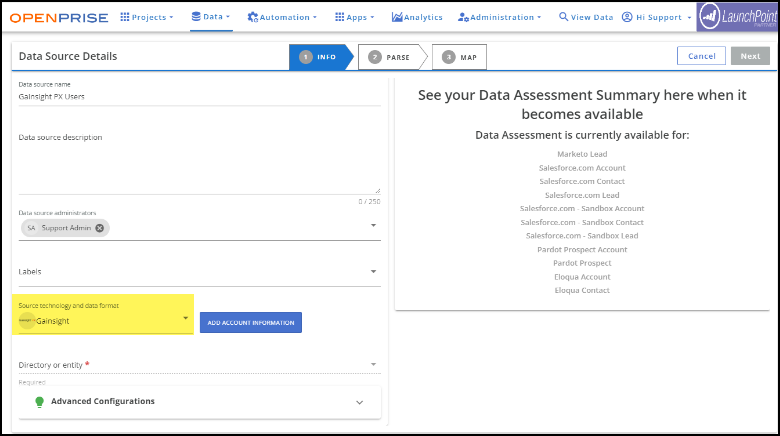Click the Salesforce.com Contact text
Viewport: 780px width, 436px height.
582,182
